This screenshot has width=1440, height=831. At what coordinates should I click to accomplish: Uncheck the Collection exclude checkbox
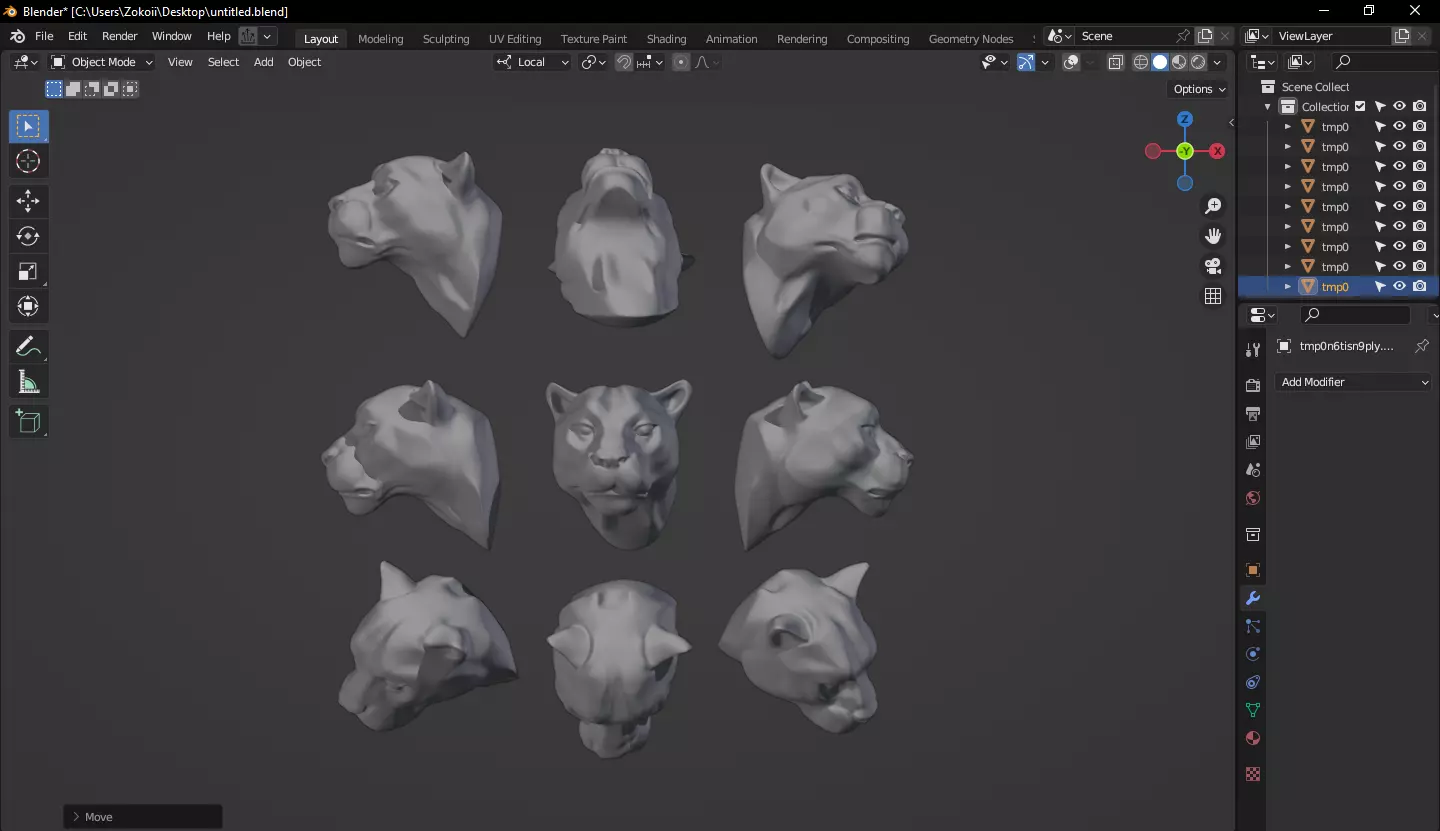tap(1360, 106)
